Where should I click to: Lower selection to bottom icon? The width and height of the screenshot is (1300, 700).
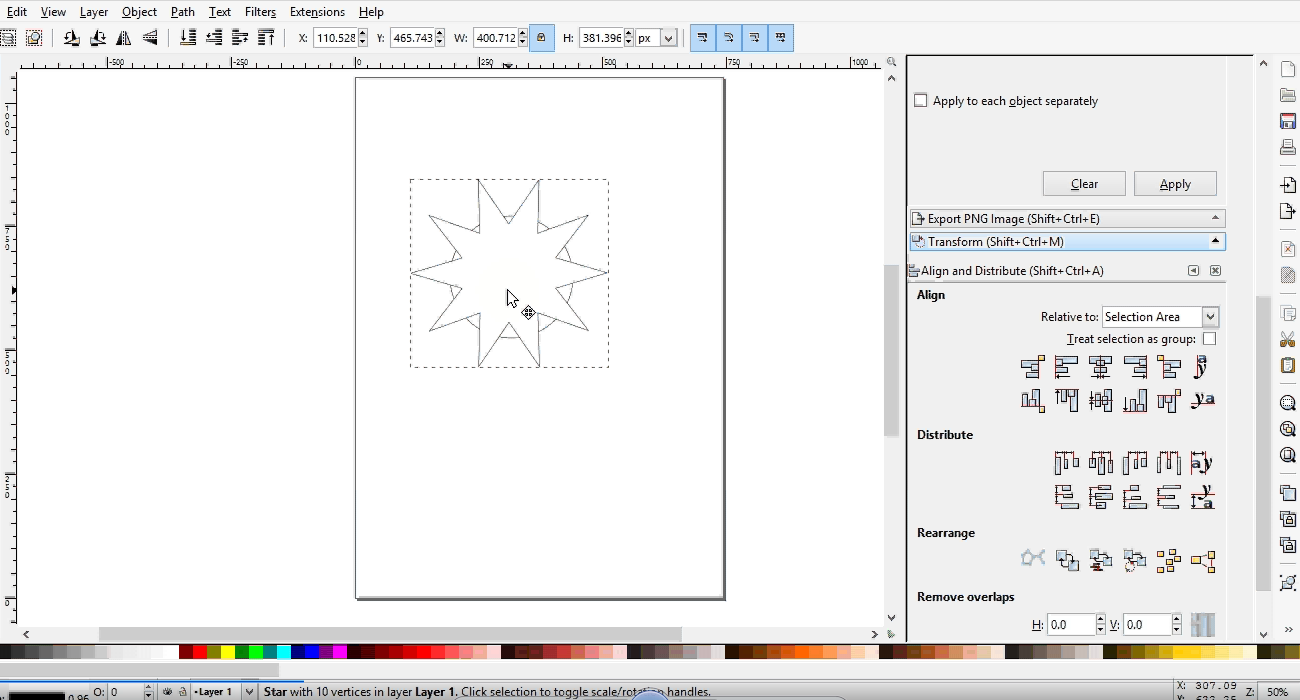pyautogui.click(x=188, y=38)
